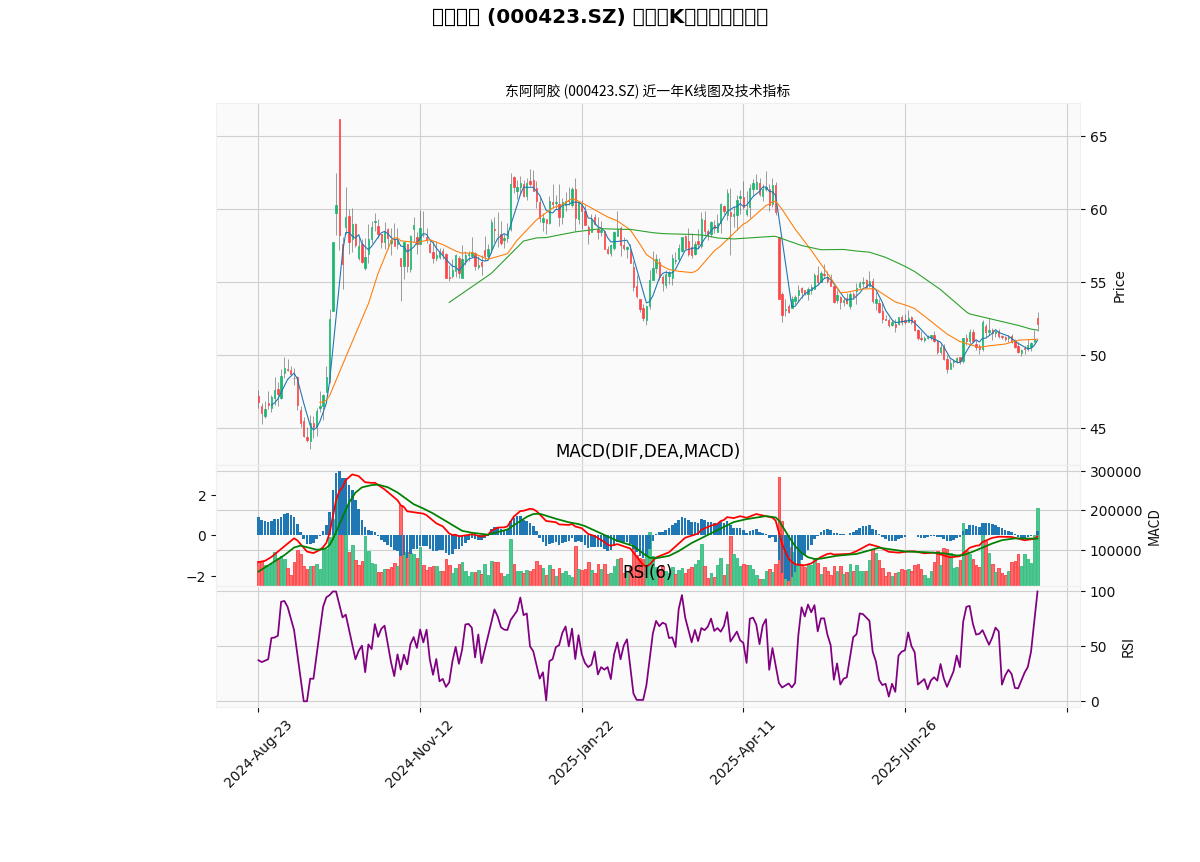Click the 60 tick on price axis
Screen dimensions: 1200x862
pos(1099,210)
